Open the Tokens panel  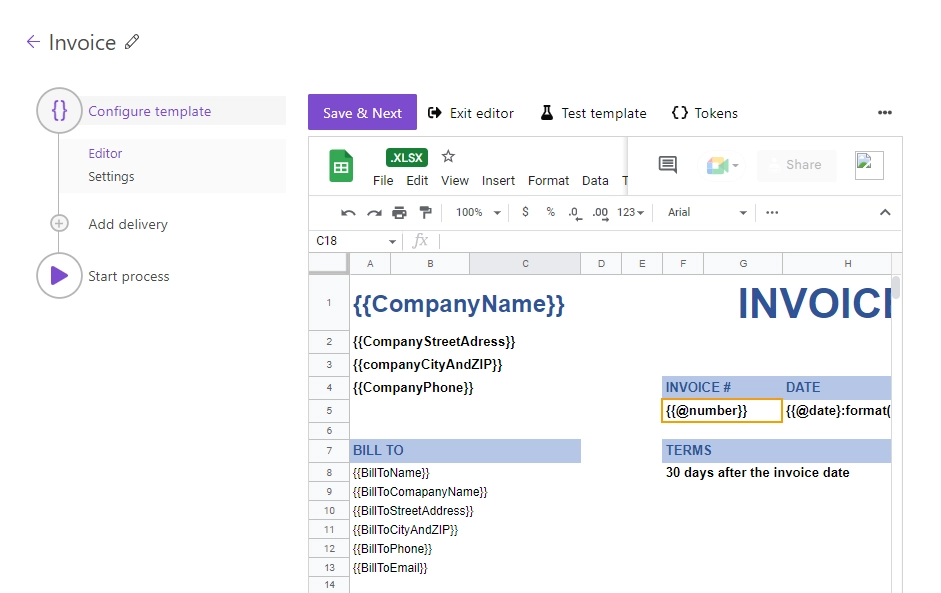705,113
